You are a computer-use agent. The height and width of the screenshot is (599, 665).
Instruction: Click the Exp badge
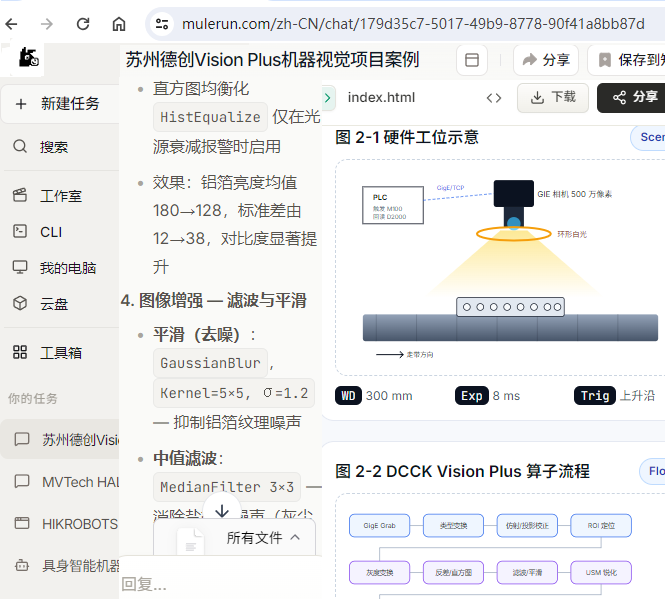[x=472, y=396]
